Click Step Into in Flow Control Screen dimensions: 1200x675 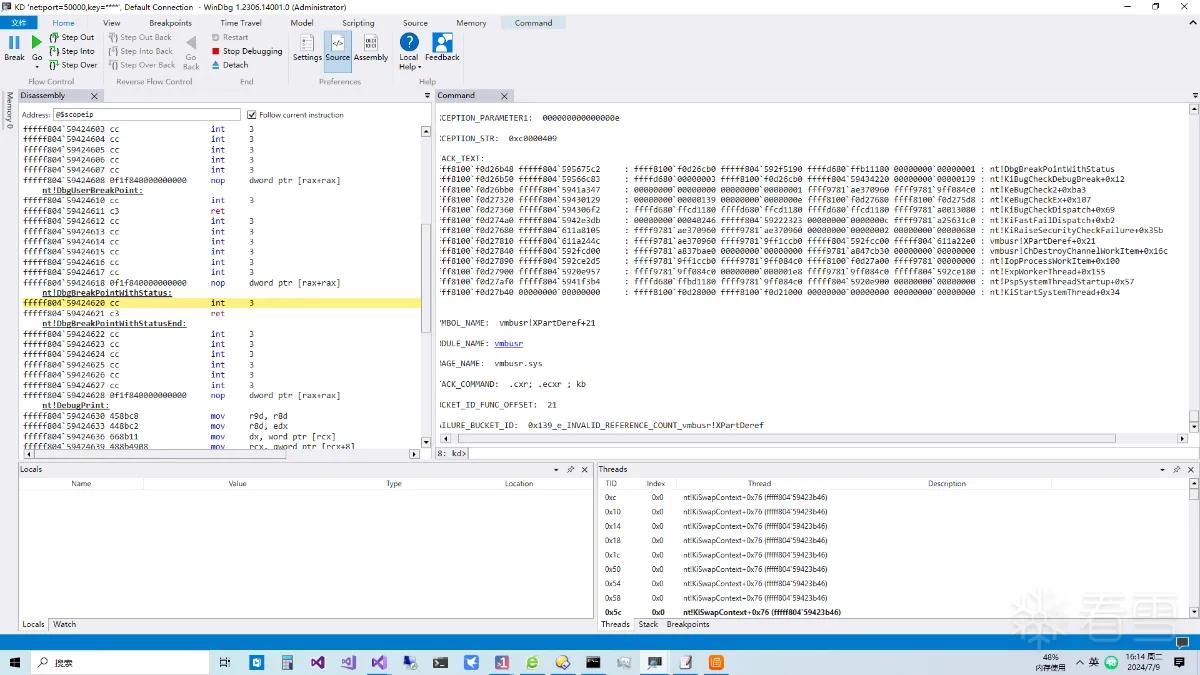pos(71,51)
